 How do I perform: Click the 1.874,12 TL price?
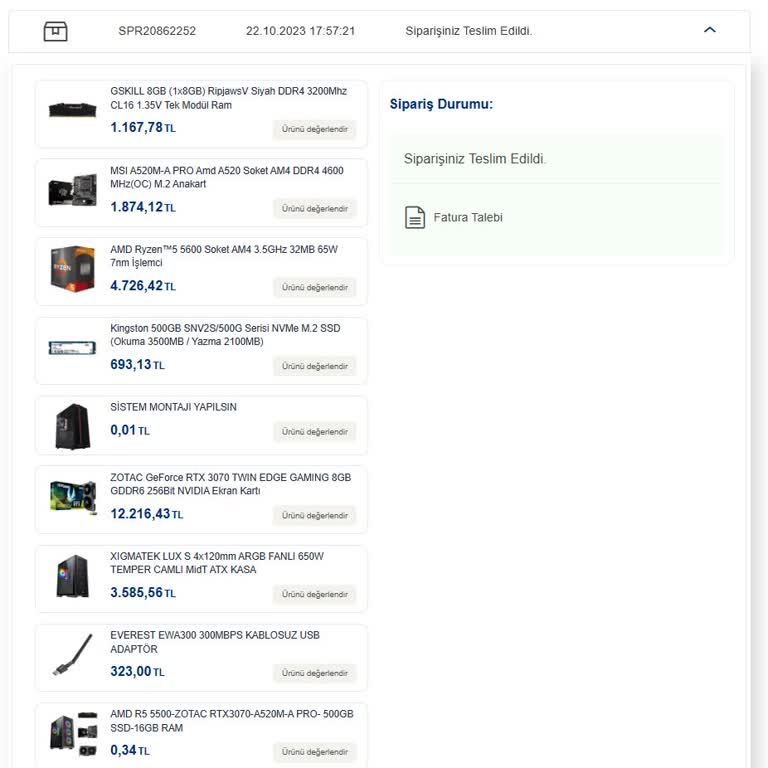point(143,207)
